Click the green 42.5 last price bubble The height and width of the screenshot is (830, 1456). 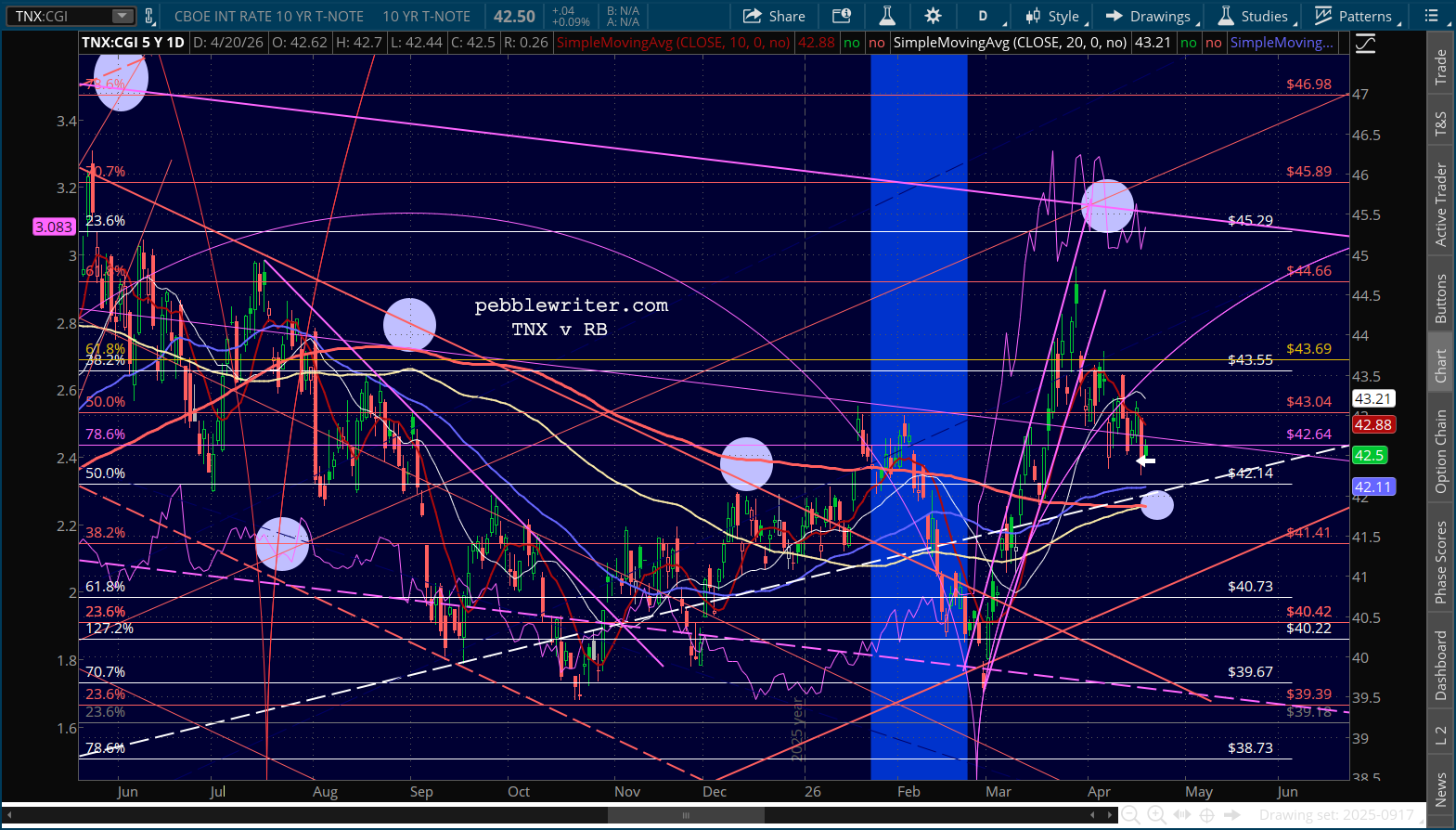click(x=1370, y=456)
